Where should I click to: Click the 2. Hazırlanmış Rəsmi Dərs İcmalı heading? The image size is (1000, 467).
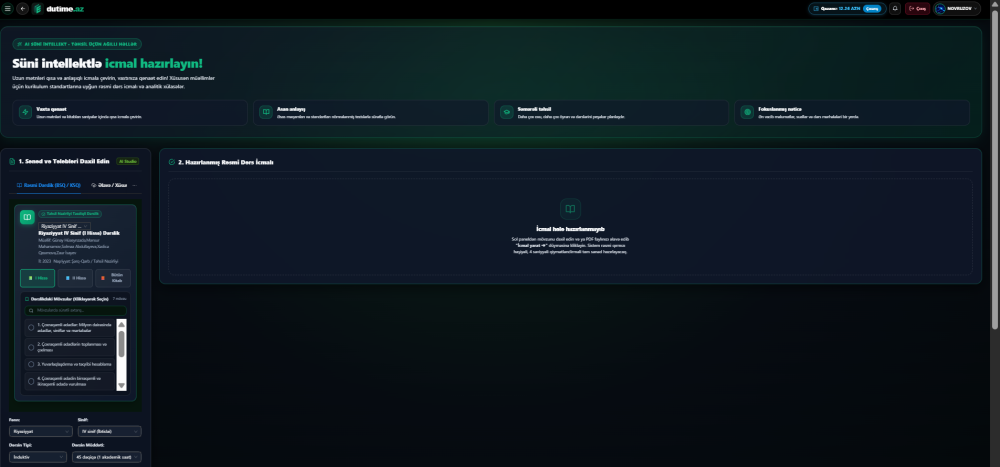click(x=226, y=162)
